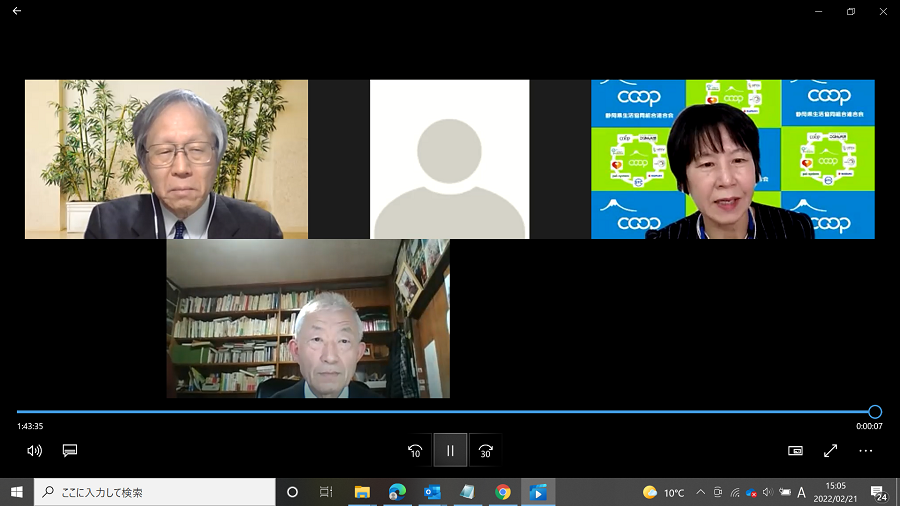Open the subtitles and audio menu
Image resolution: width=900 pixels, height=506 pixels.
70,451
